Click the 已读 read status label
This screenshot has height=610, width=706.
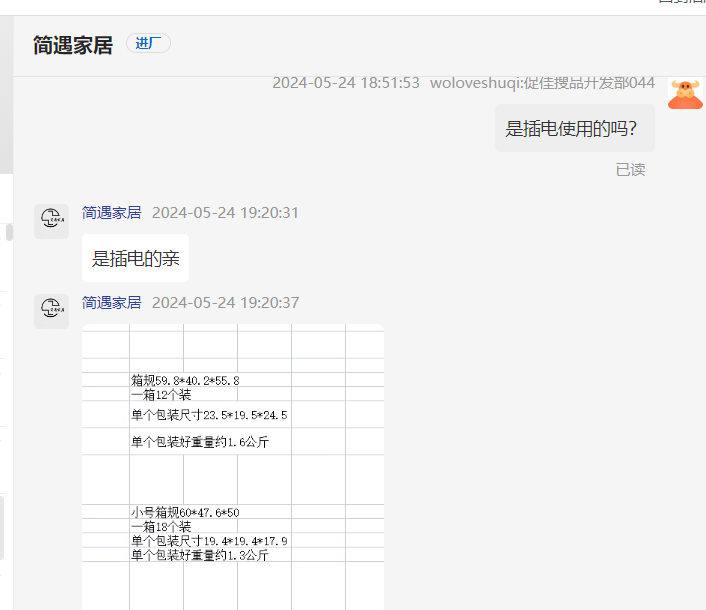pos(630,170)
